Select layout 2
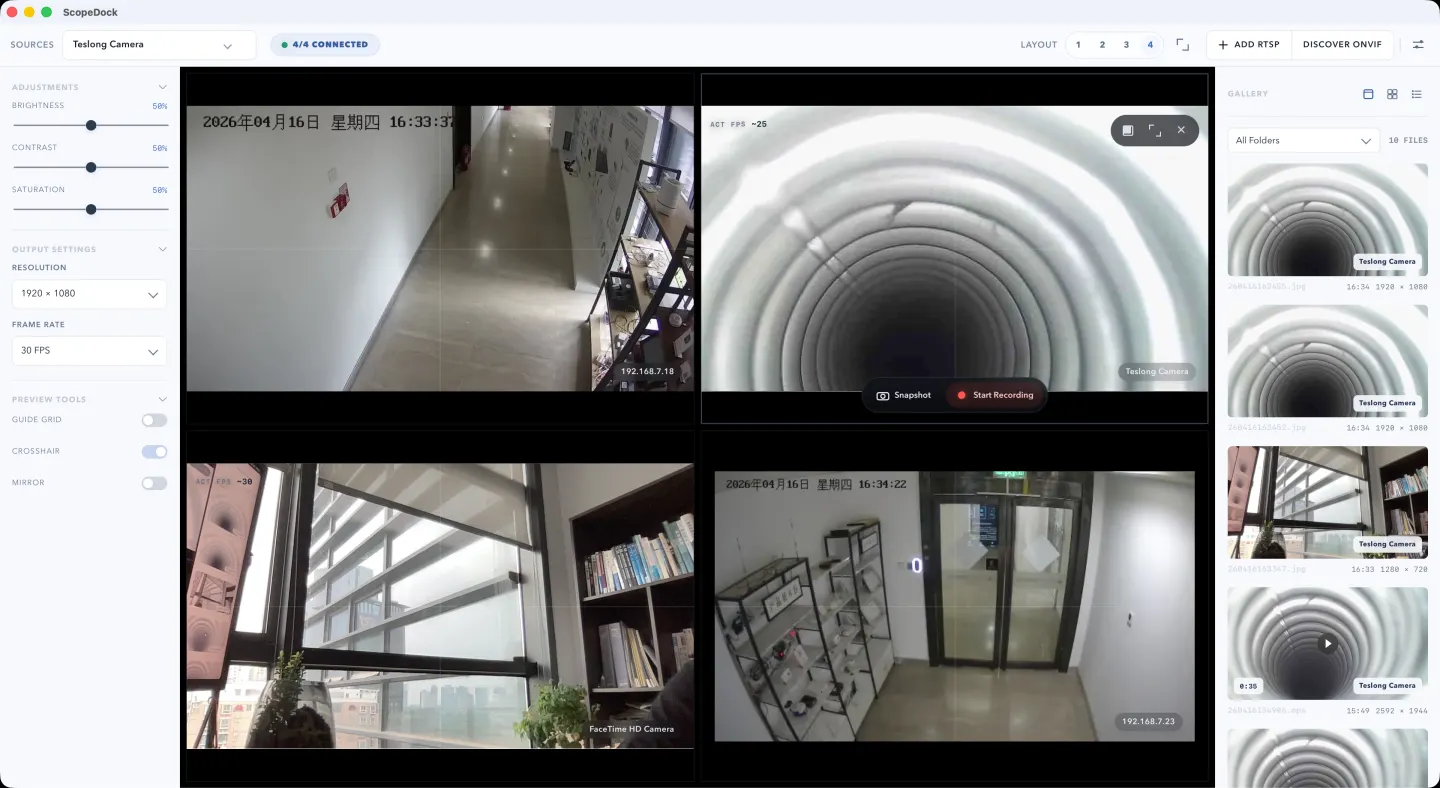The image size is (1440, 788). coord(1102,45)
